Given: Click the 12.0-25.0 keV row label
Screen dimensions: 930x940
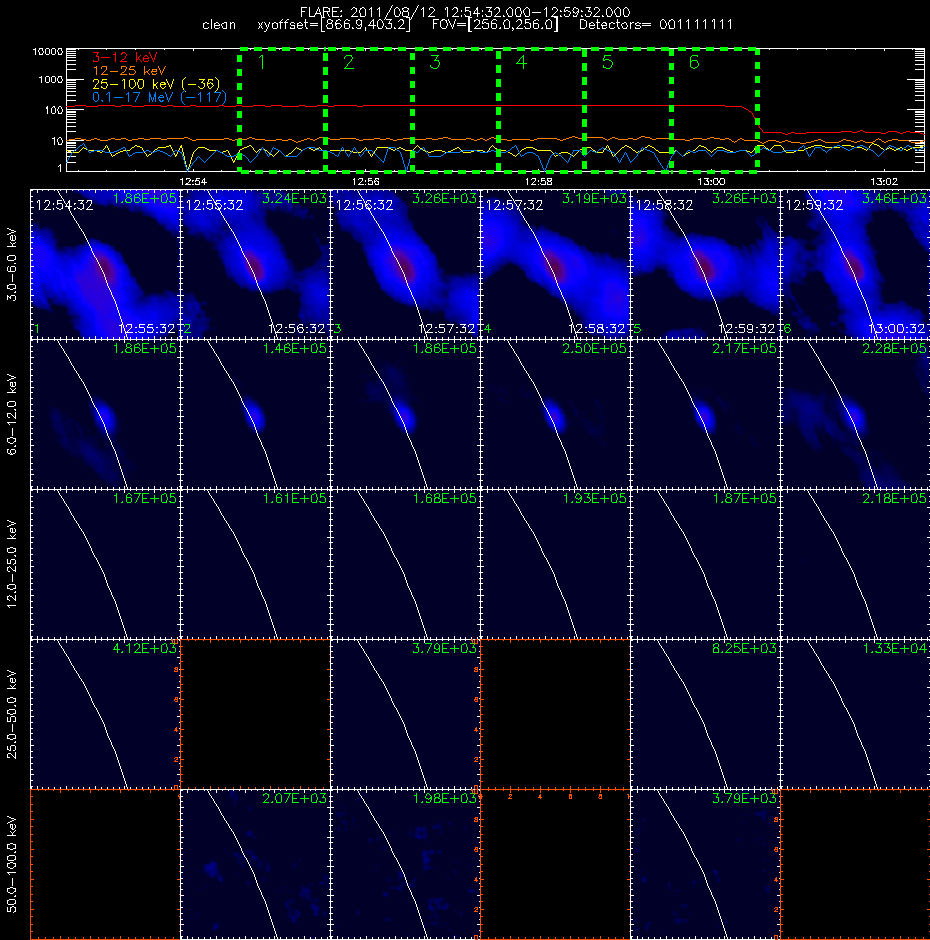Looking at the screenshot, I should coord(12,564).
